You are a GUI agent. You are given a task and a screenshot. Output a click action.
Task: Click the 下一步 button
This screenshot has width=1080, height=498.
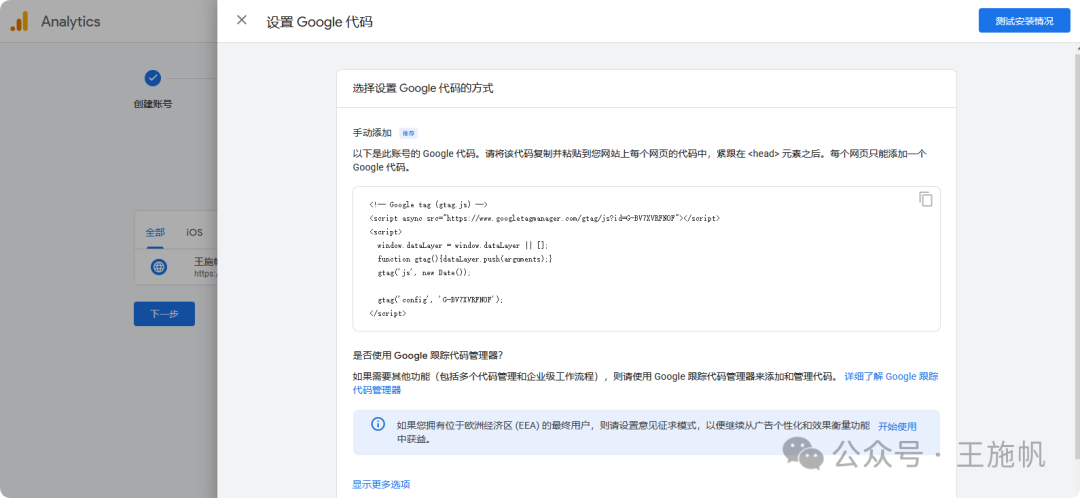(164, 314)
